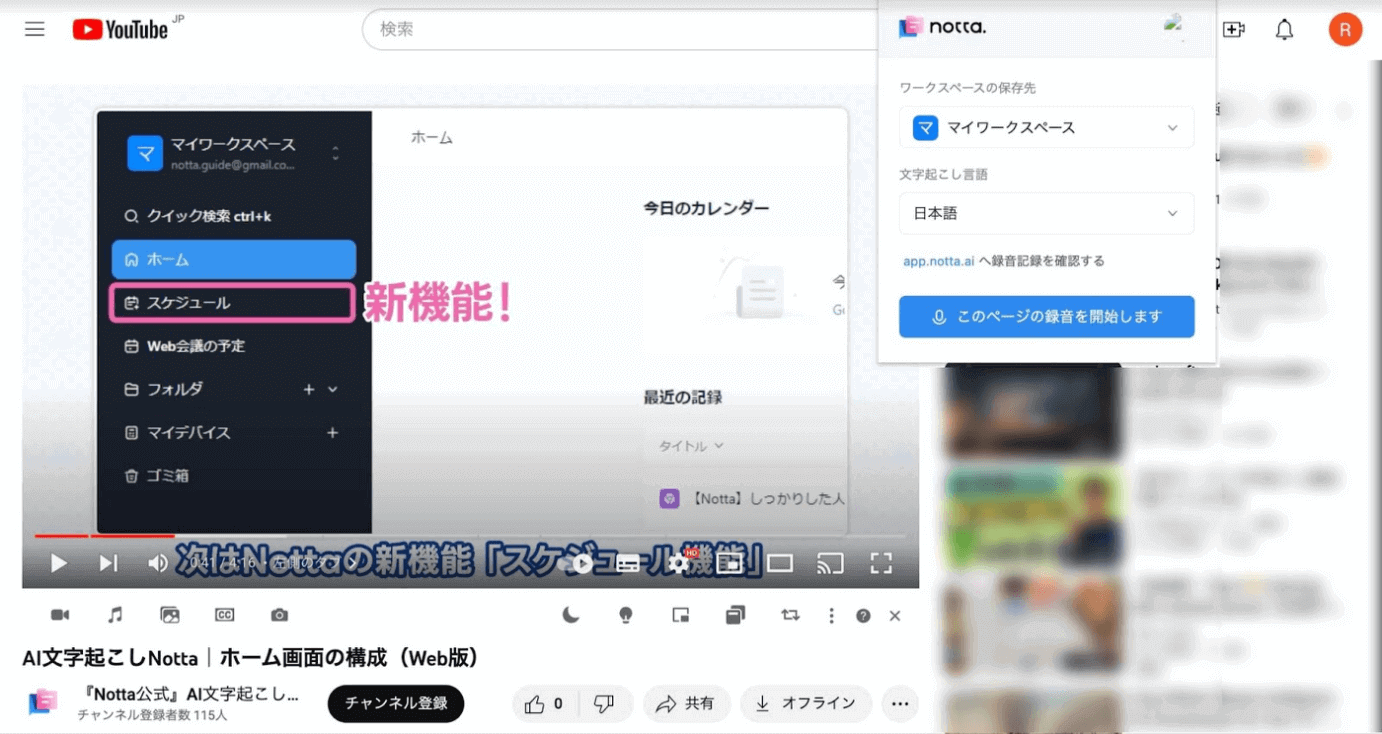The image size is (1382, 734).
Task: Expand the 日本語 transcription language dropdown
Action: click(1046, 213)
